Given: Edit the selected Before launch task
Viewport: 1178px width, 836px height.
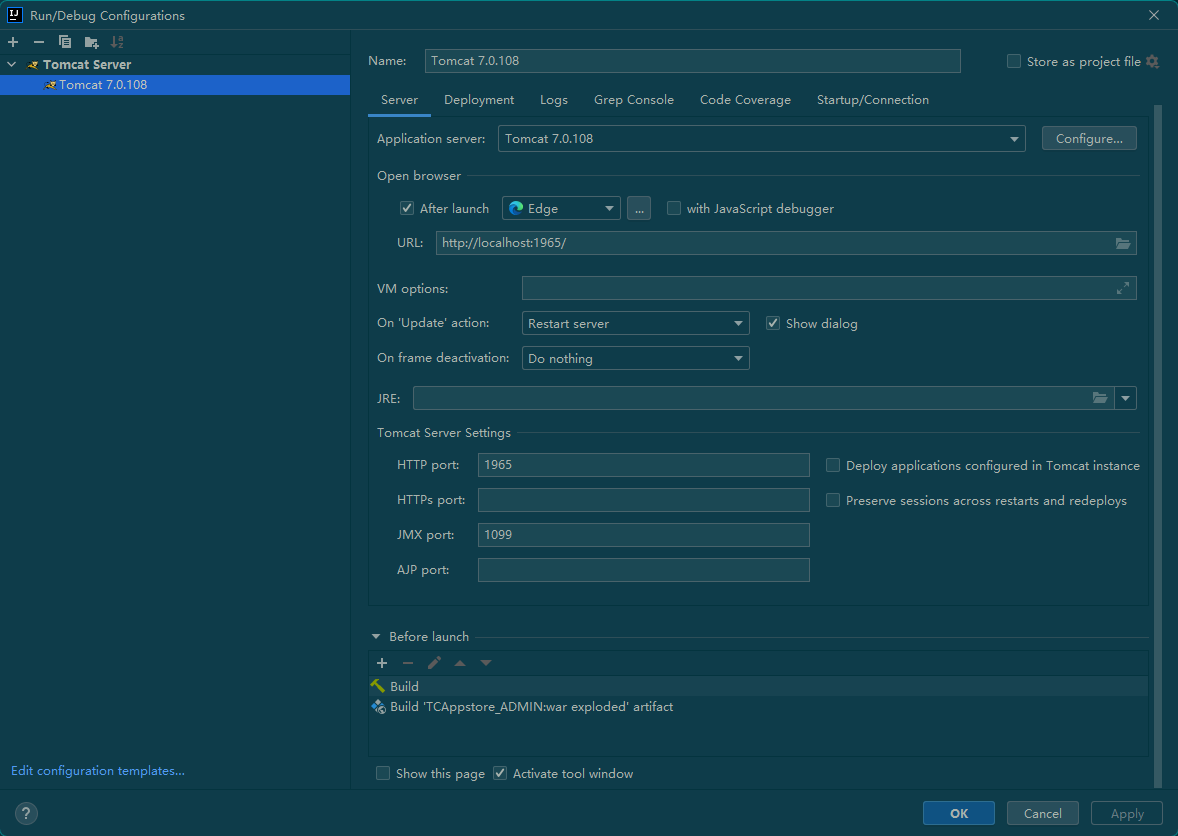Looking at the screenshot, I should pos(434,662).
